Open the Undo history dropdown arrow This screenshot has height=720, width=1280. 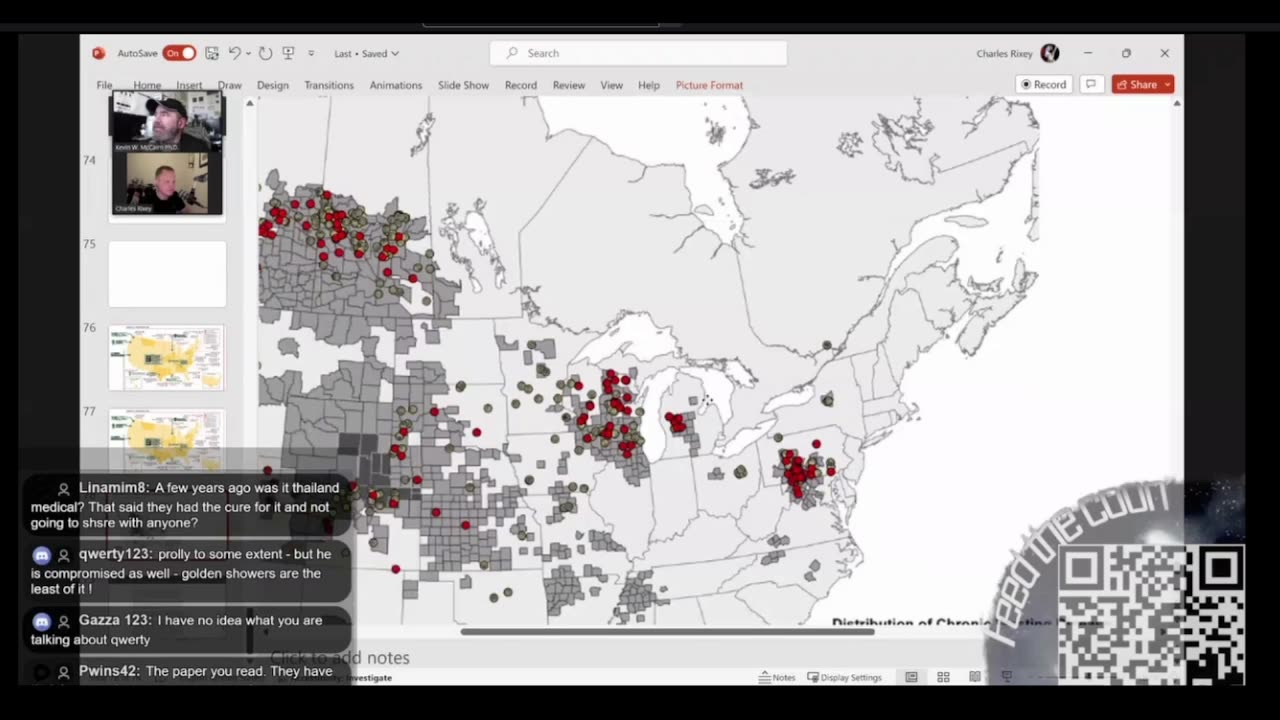pyautogui.click(x=247, y=54)
